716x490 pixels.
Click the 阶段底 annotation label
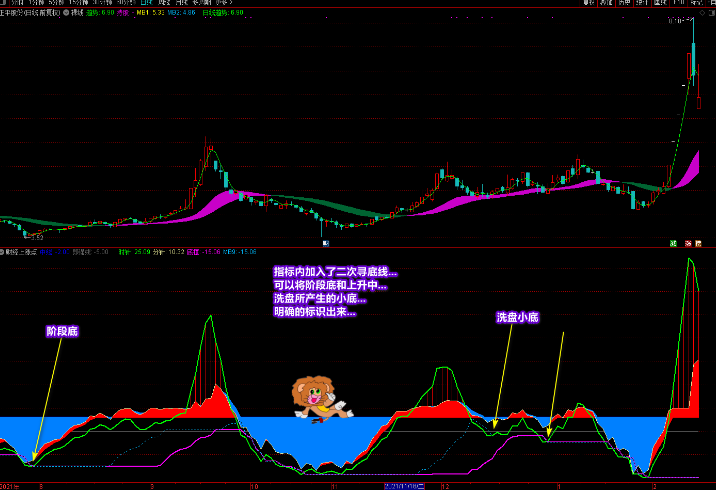(62, 330)
